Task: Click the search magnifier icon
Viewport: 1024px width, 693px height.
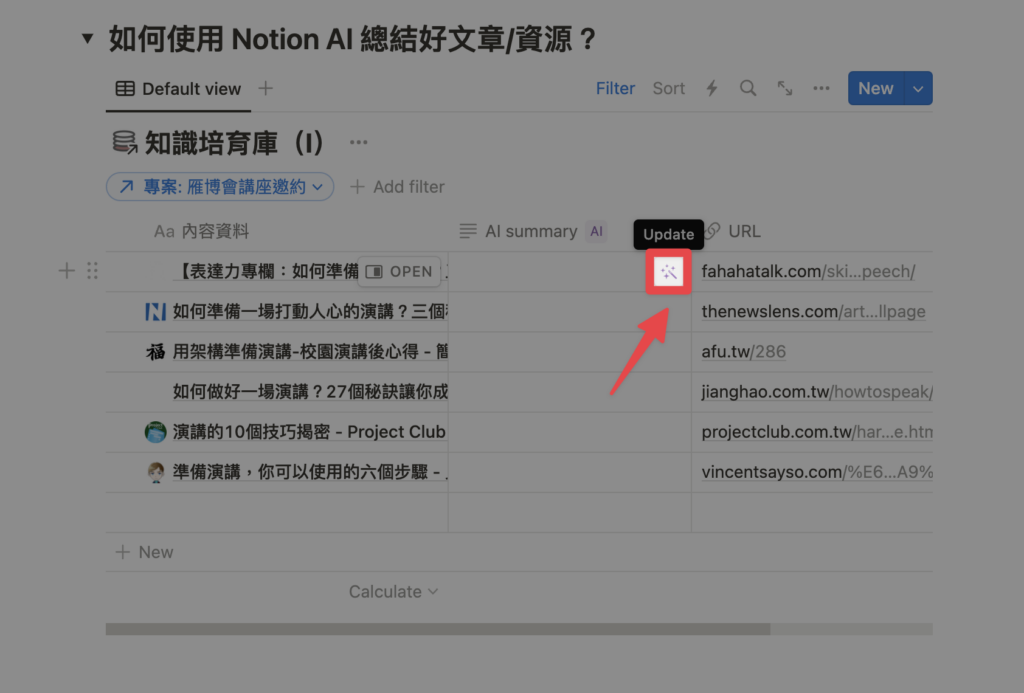Action: (748, 88)
